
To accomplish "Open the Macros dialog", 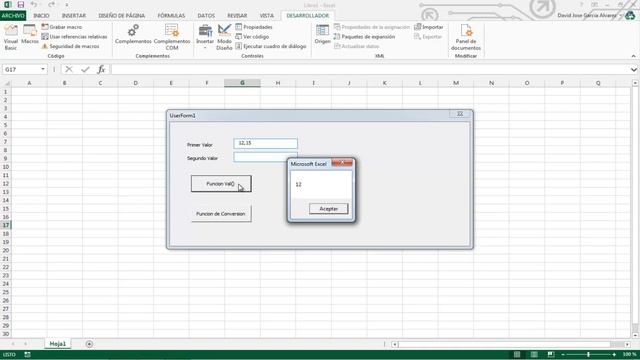I will click(30, 34).
